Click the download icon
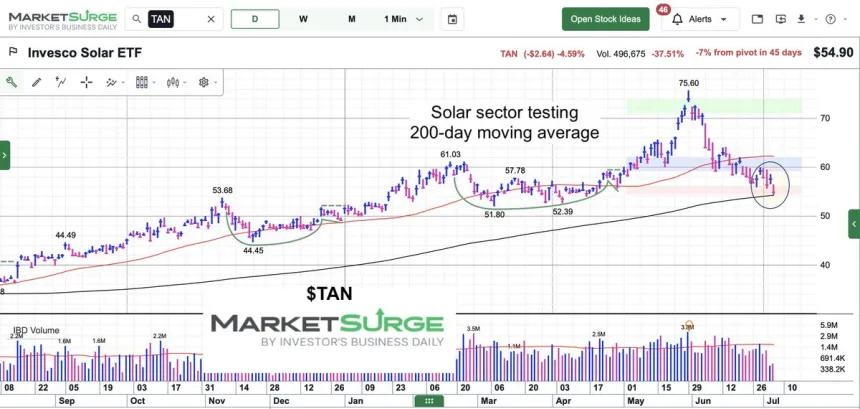This screenshot has height=409, width=860. 801,19
